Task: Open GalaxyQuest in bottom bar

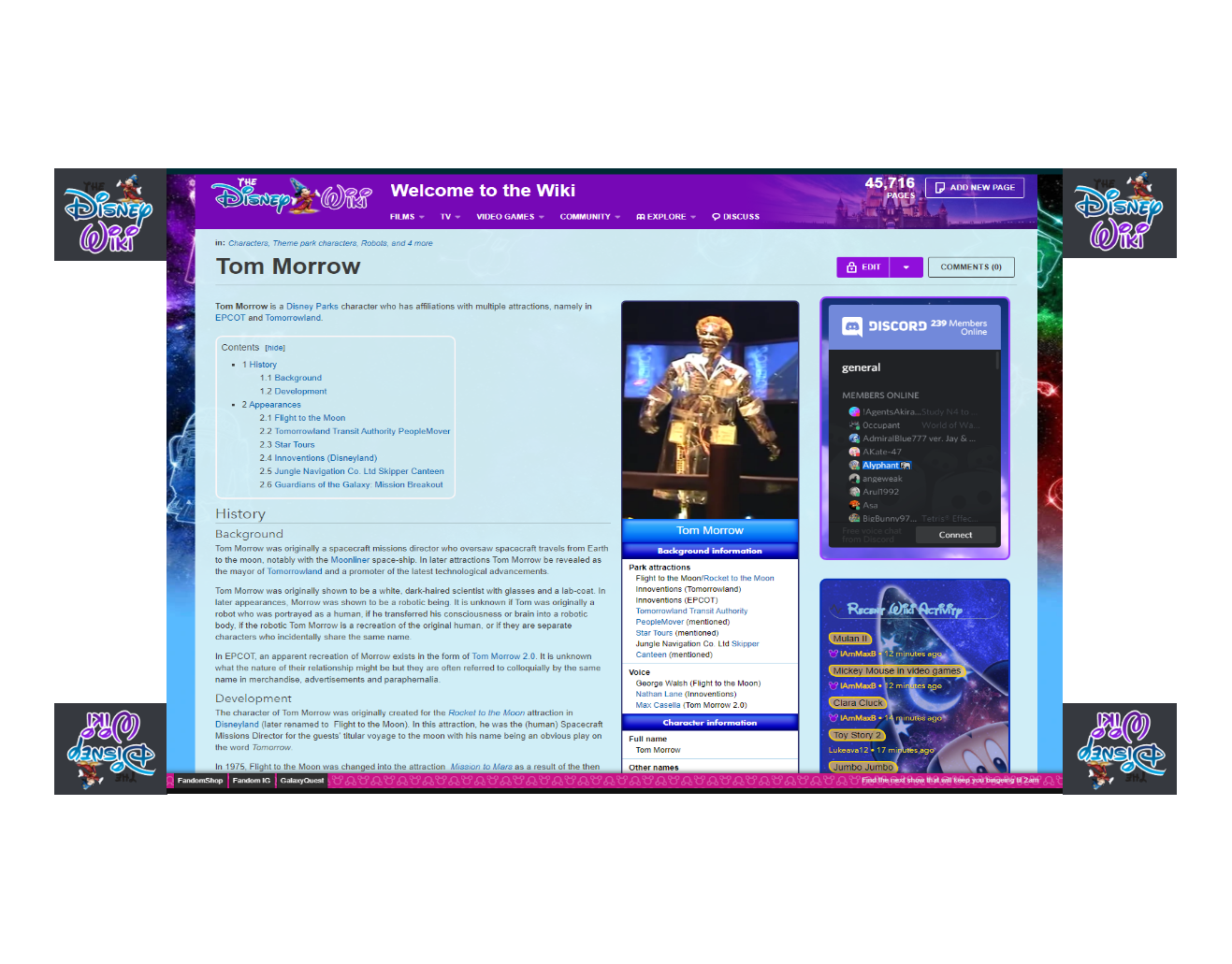Action: coord(302,781)
